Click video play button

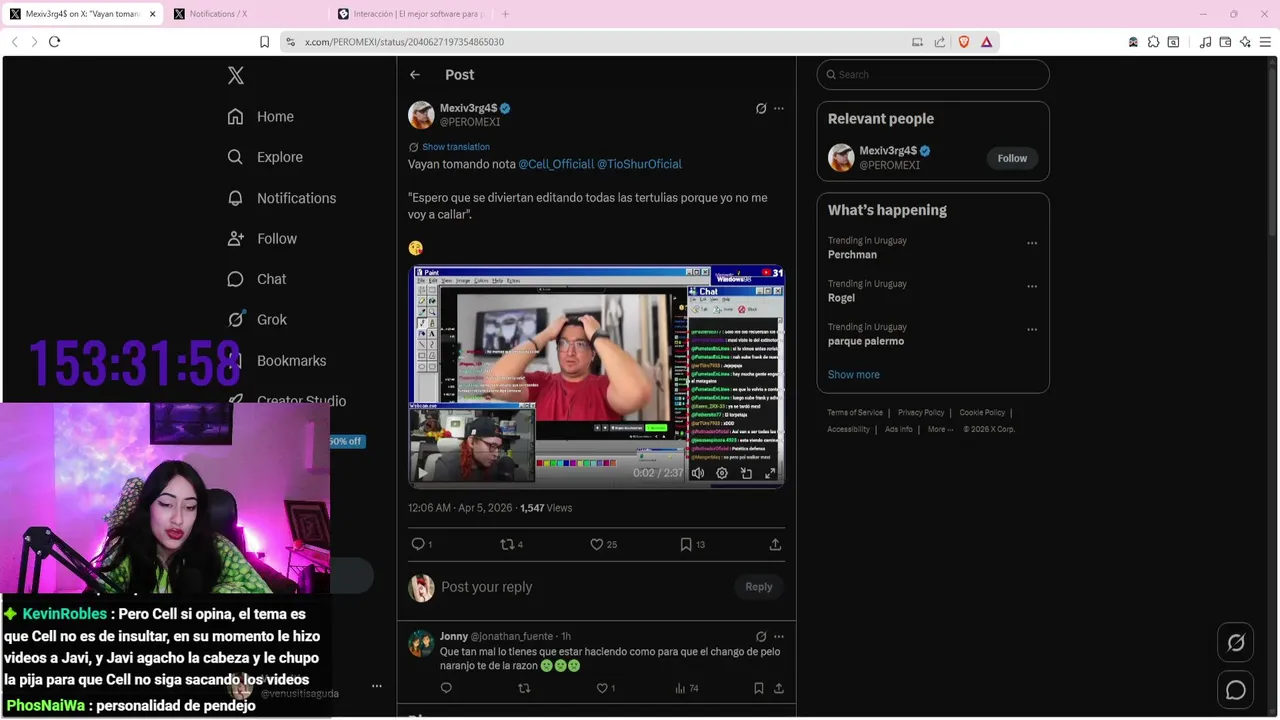(423, 473)
